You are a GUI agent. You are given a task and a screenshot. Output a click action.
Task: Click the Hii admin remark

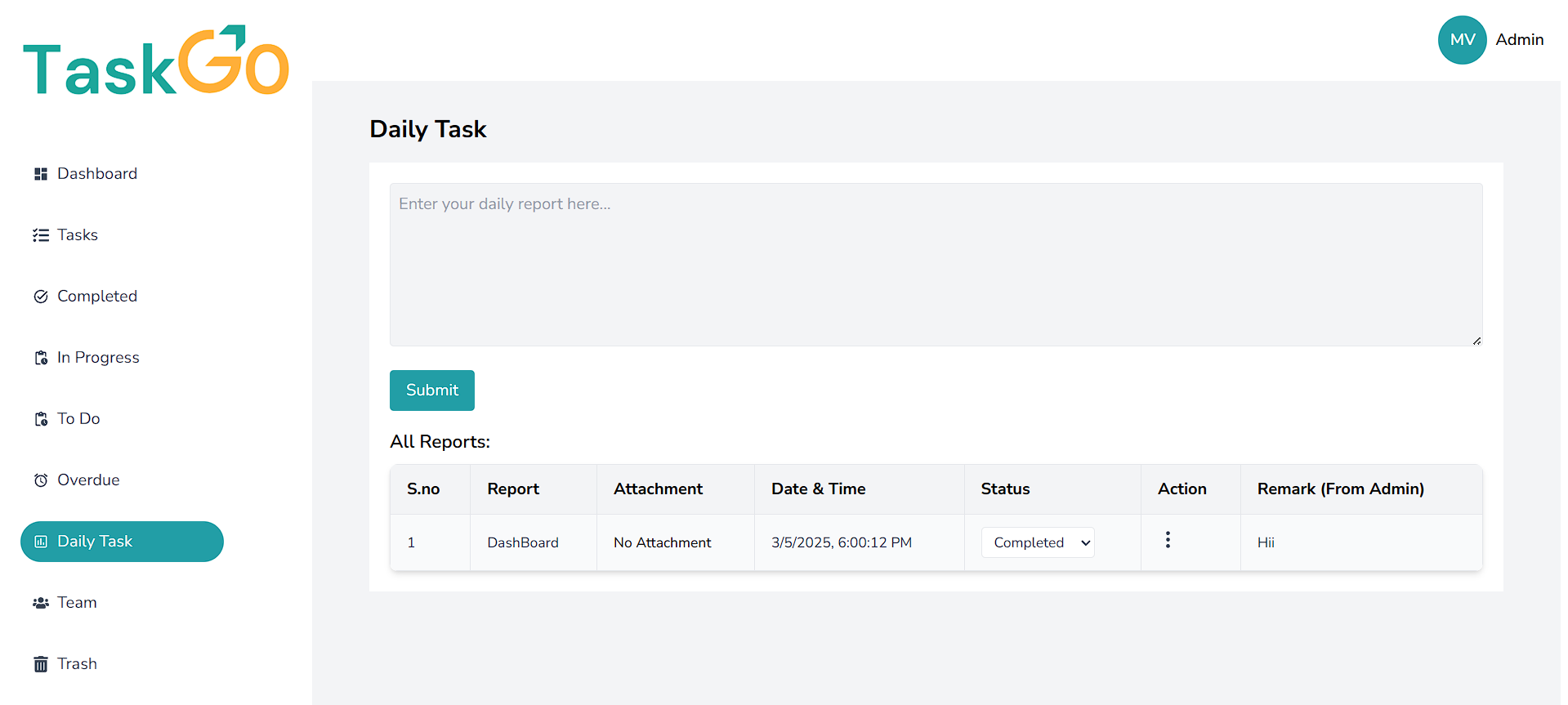coord(1266,542)
